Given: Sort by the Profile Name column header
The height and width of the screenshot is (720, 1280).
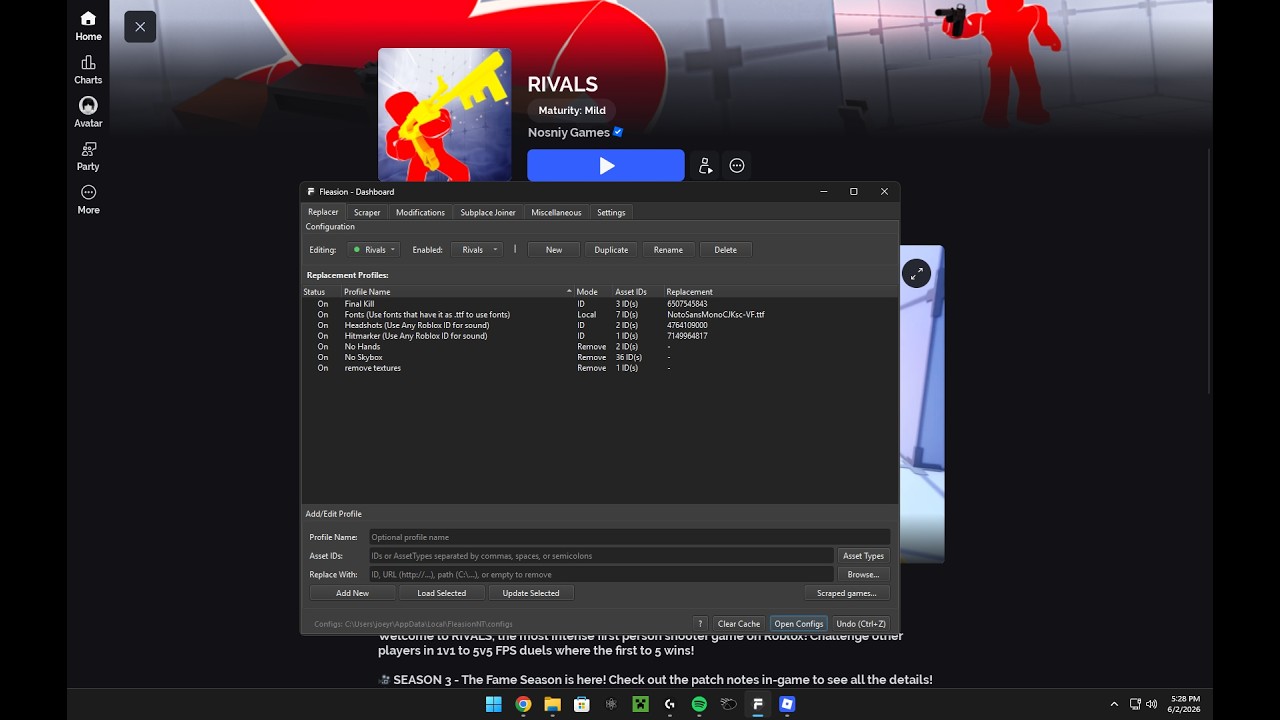Looking at the screenshot, I should [457, 292].
